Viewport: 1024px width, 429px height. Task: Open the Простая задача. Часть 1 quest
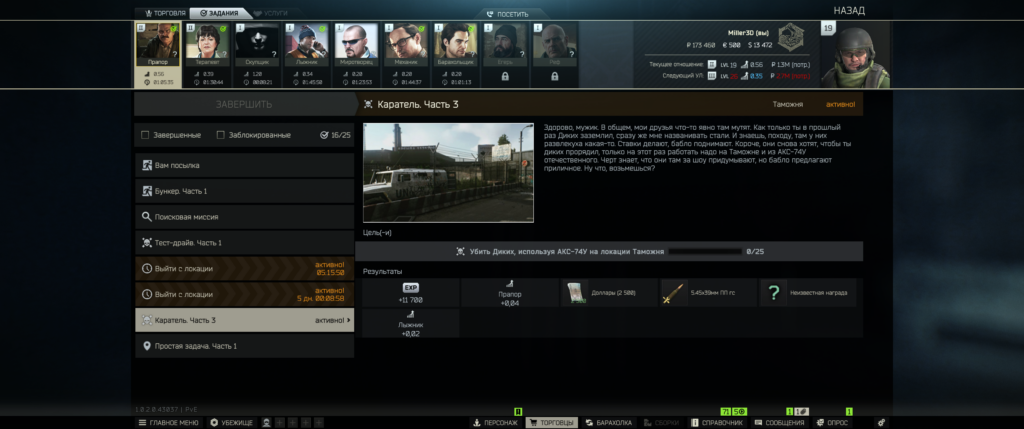click(244, 347)
